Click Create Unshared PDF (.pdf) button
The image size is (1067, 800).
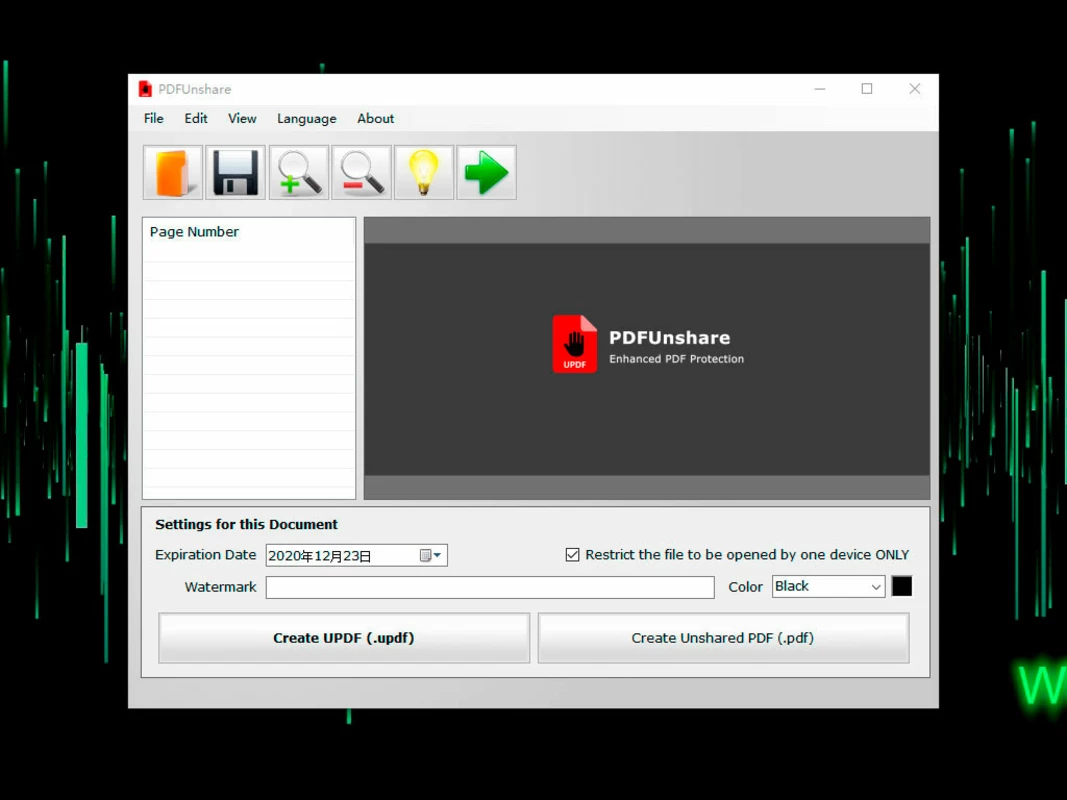click(x=723, y=638)
